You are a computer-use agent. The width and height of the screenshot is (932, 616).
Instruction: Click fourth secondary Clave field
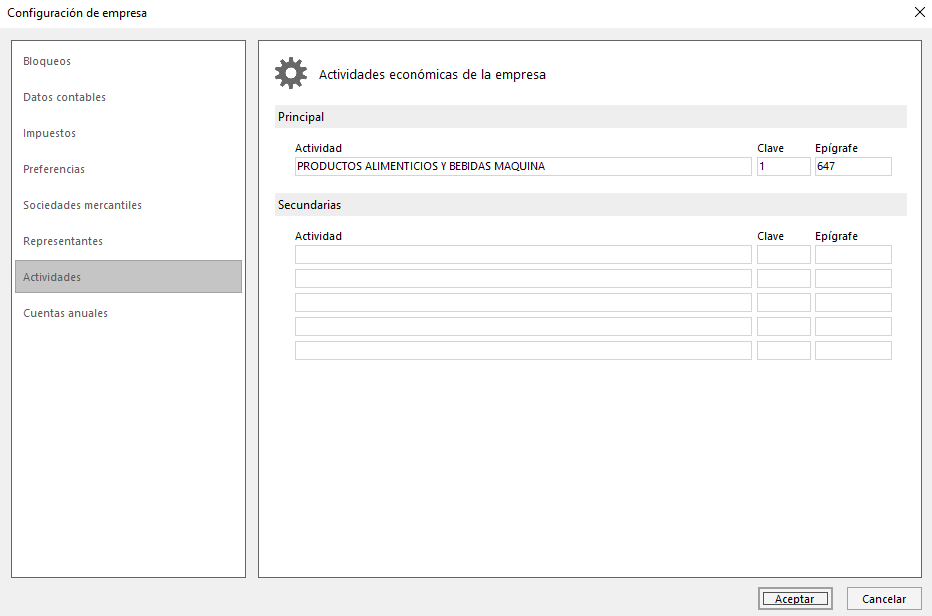coord(783,326)
